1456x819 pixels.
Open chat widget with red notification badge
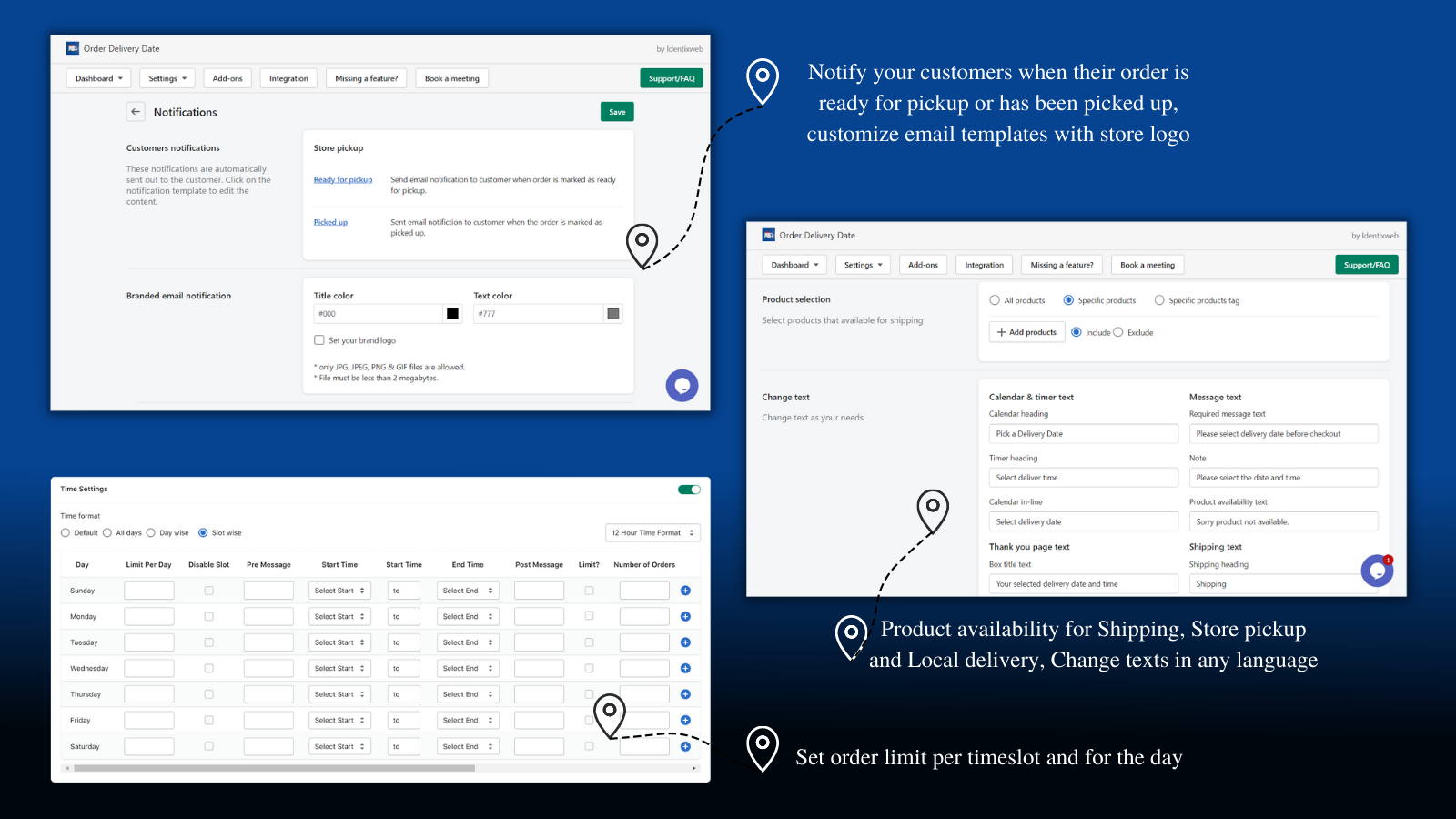[1377, 571]
